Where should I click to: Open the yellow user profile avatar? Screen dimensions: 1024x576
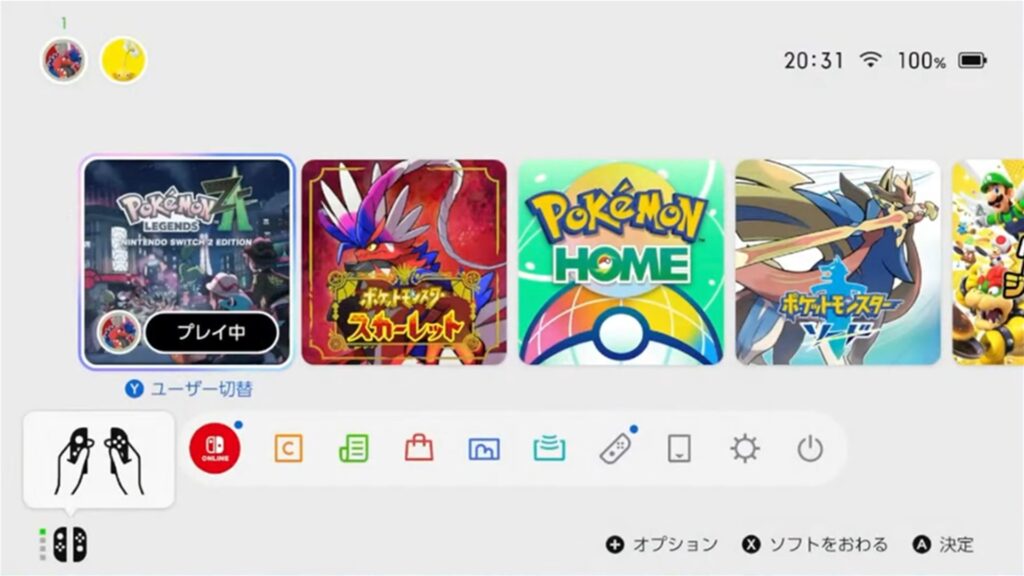[123, 60]
